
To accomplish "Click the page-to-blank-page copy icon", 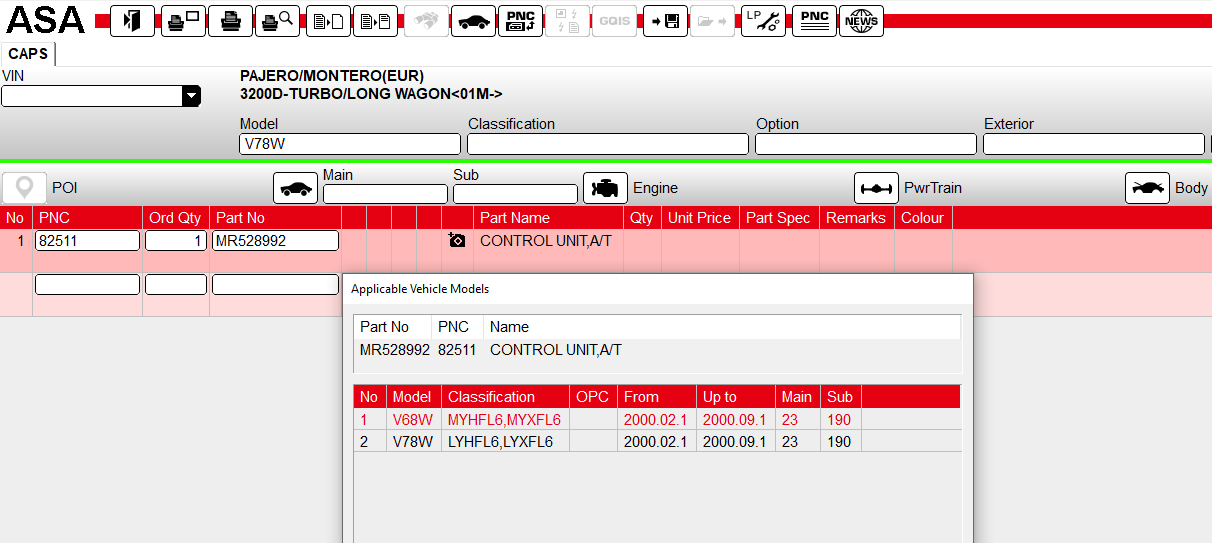I will click(327, 21).
